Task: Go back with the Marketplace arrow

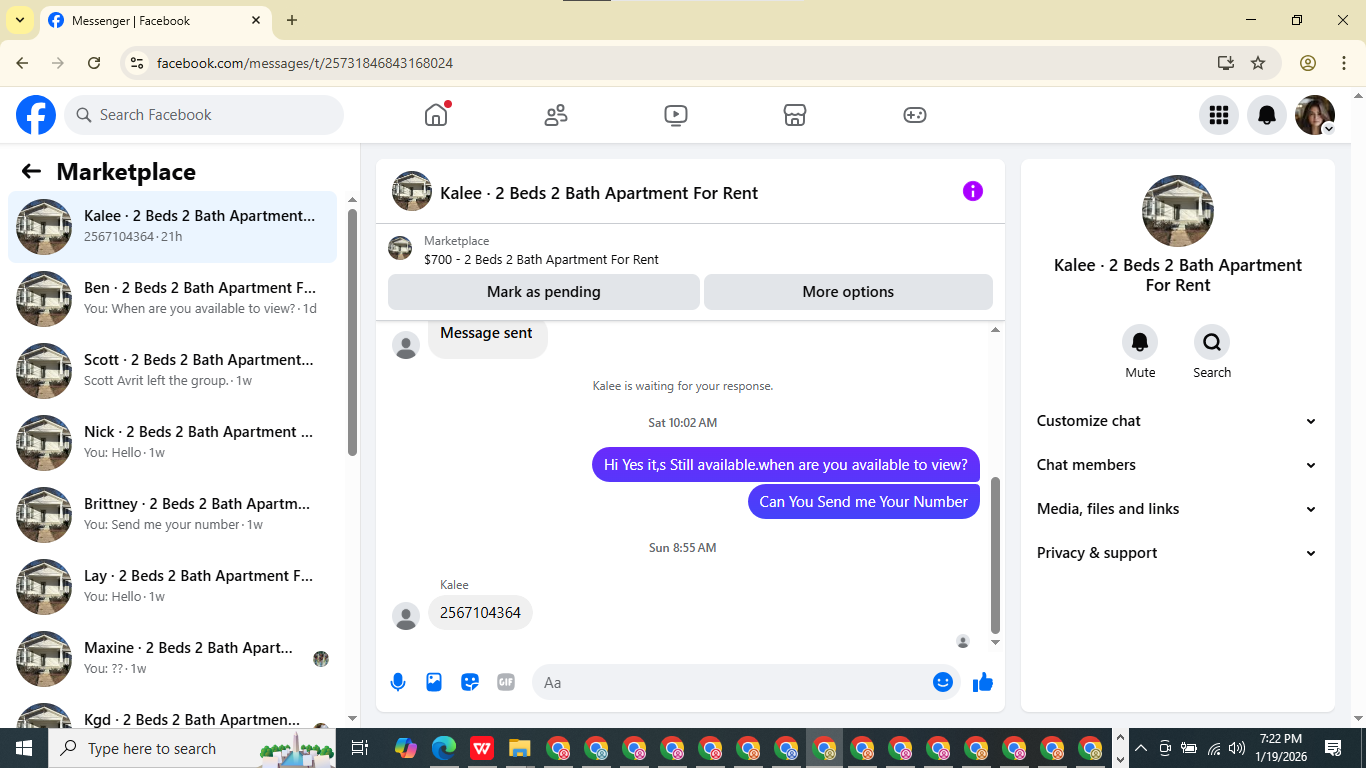Action: [x=31, y=171]
